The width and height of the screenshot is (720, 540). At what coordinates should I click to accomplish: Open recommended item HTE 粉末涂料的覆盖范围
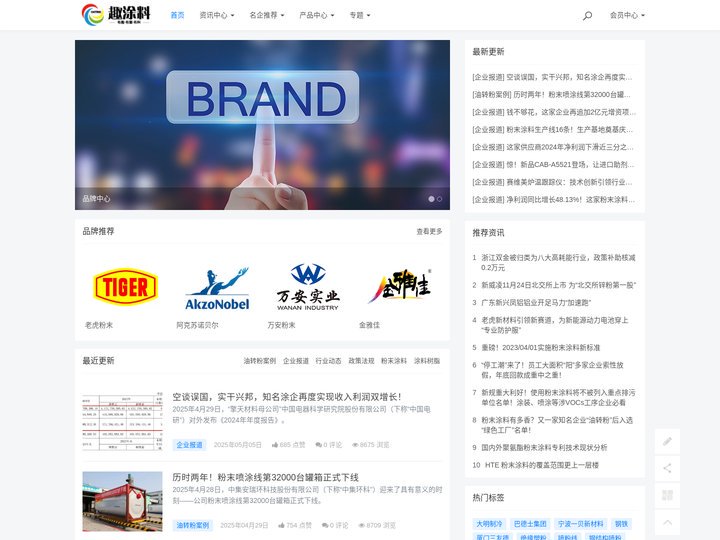(x=542, y=465)
